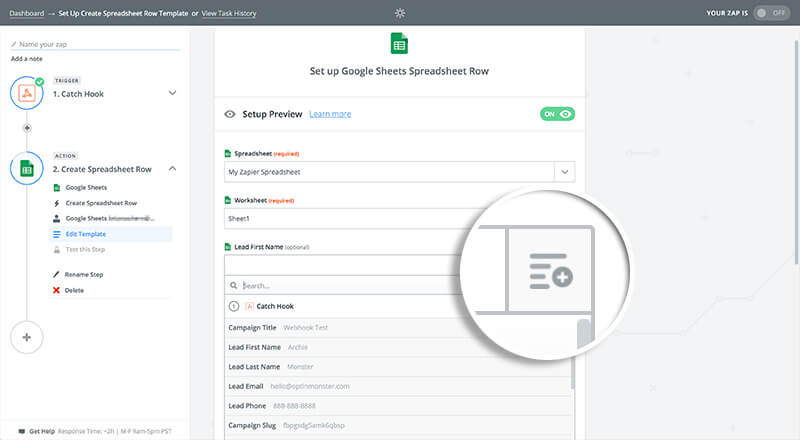This screenshot has width=800, height=440.
Task: Click Add a note
Action: click(x=27, y=59)
